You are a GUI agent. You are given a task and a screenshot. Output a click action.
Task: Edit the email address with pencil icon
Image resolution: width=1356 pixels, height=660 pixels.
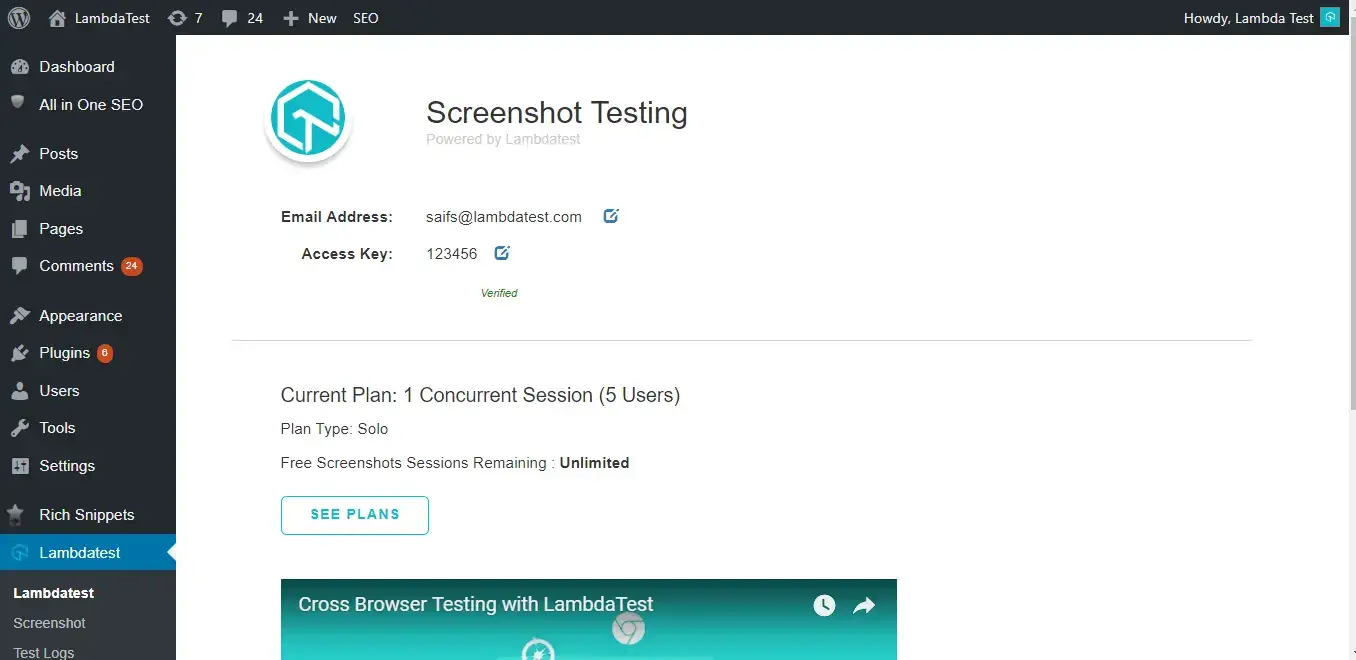coord(611,216)
